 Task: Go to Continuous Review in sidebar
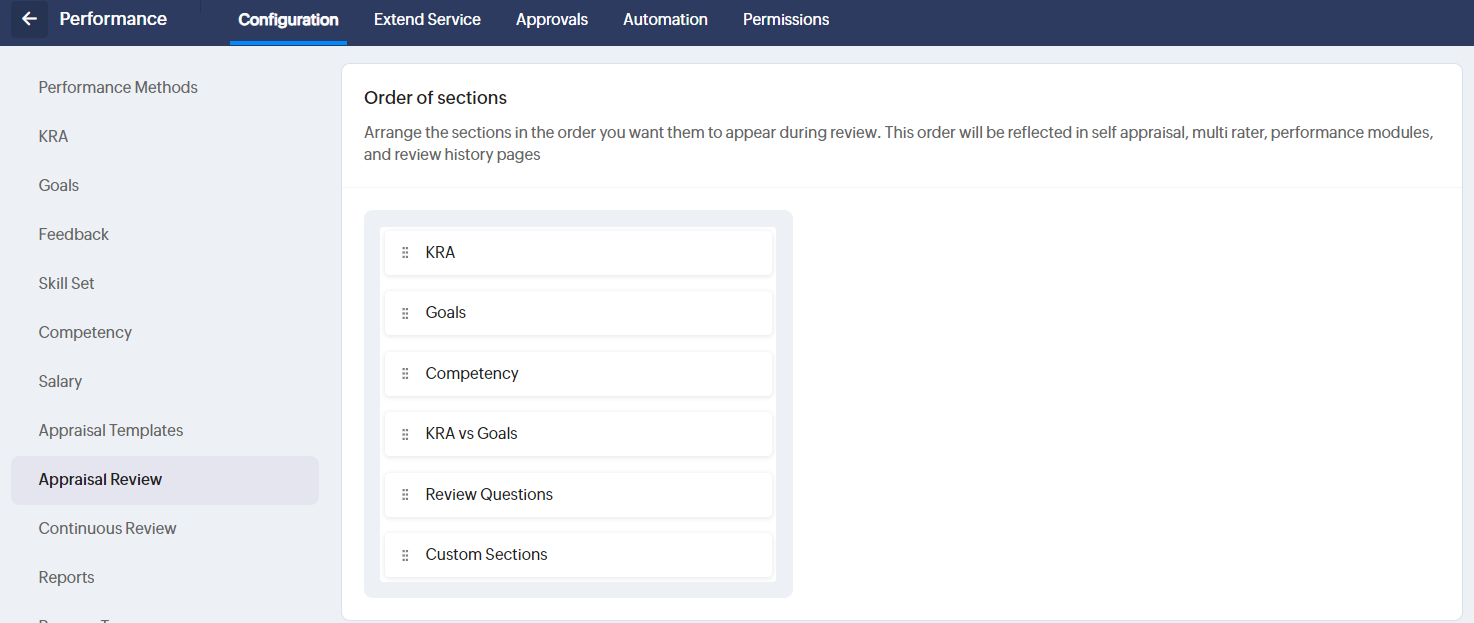107,528
